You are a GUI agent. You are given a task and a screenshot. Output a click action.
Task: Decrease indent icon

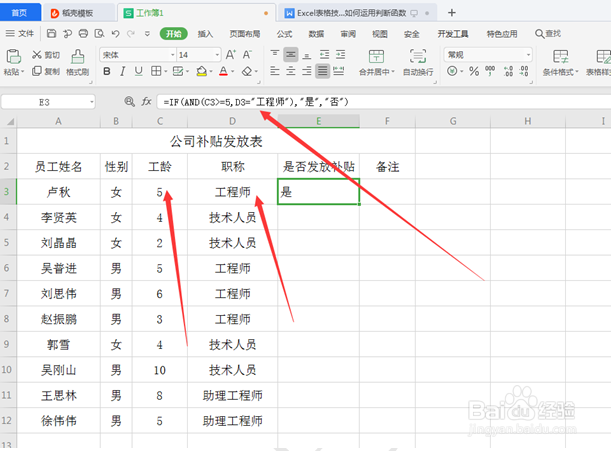pyautogui.click(x=324, y=55)
